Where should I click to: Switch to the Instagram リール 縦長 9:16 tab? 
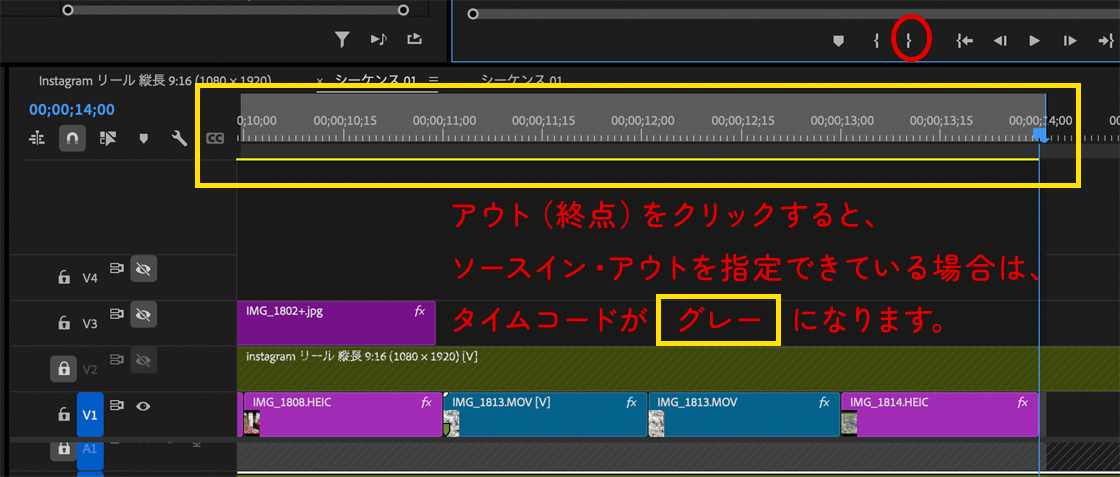point(168,80)
